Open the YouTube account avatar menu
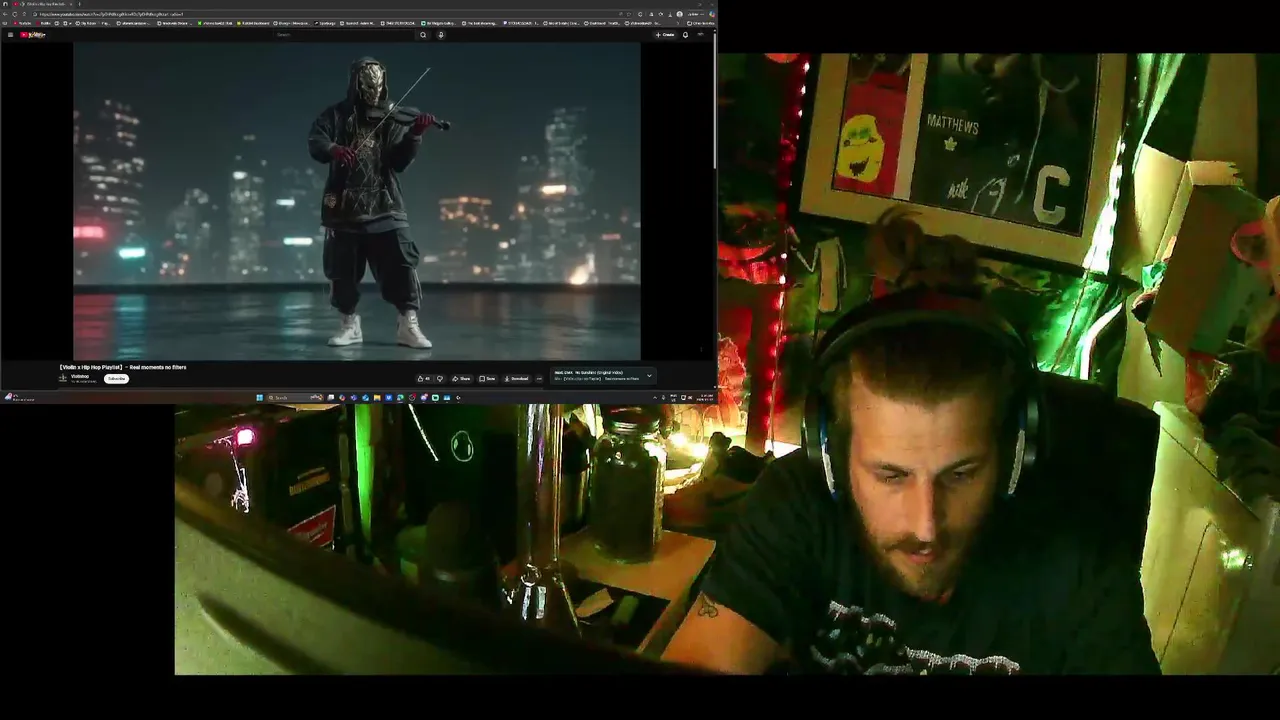1280x720 pixels. tap(700, 35)
